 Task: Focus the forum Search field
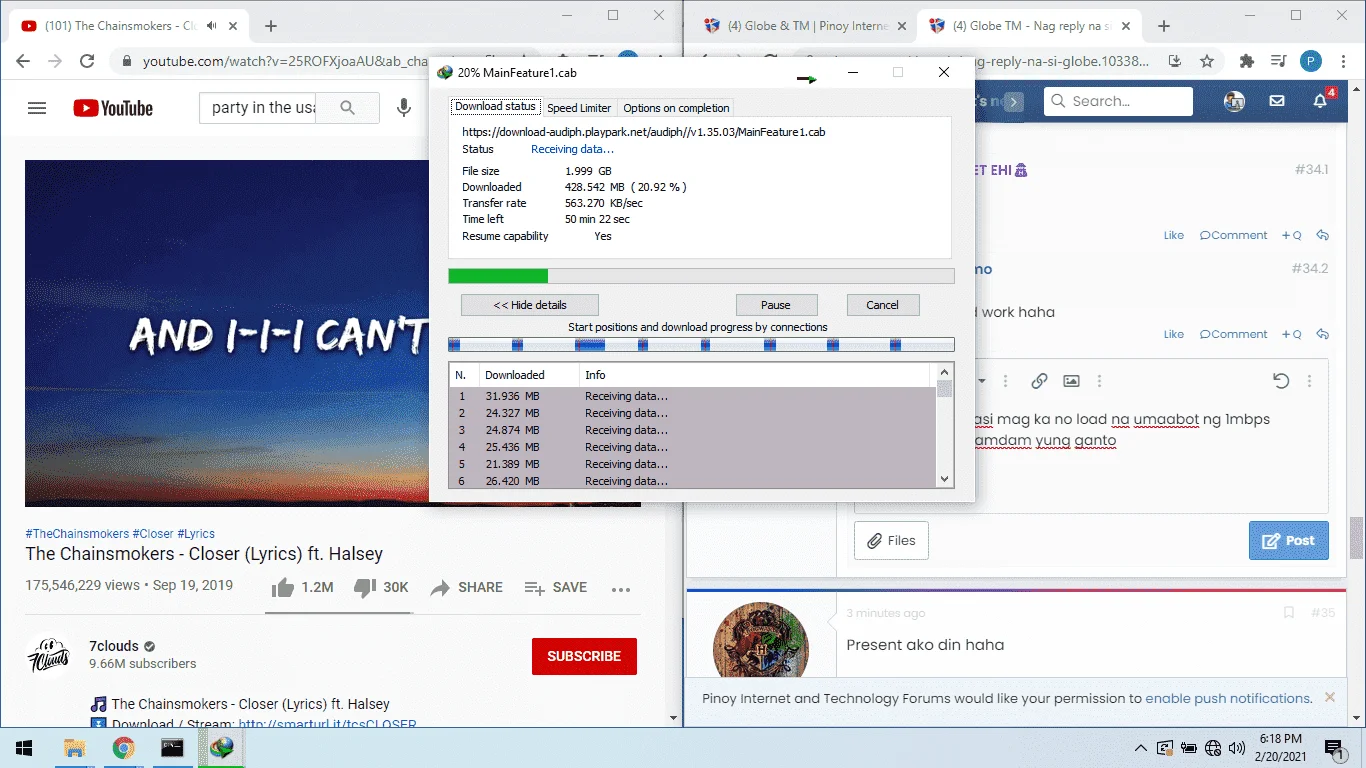tap(1118, 101)
